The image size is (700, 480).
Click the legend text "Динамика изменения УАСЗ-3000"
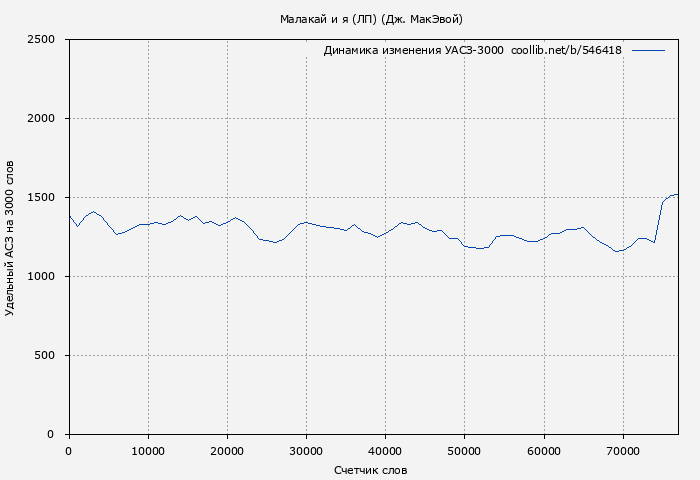click(x=413, y=50)
